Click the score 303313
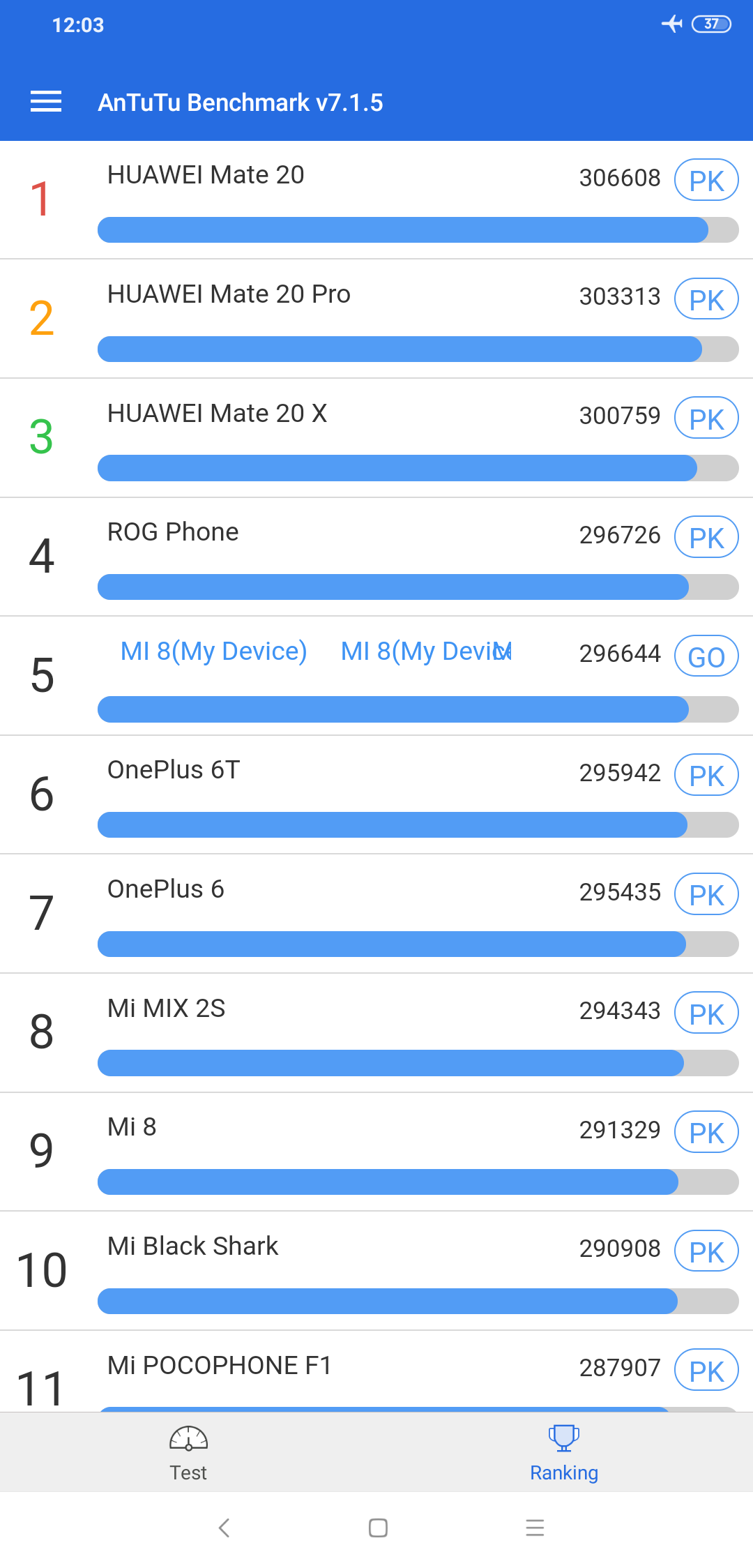 pyautogui.click(x=620, y=296)
